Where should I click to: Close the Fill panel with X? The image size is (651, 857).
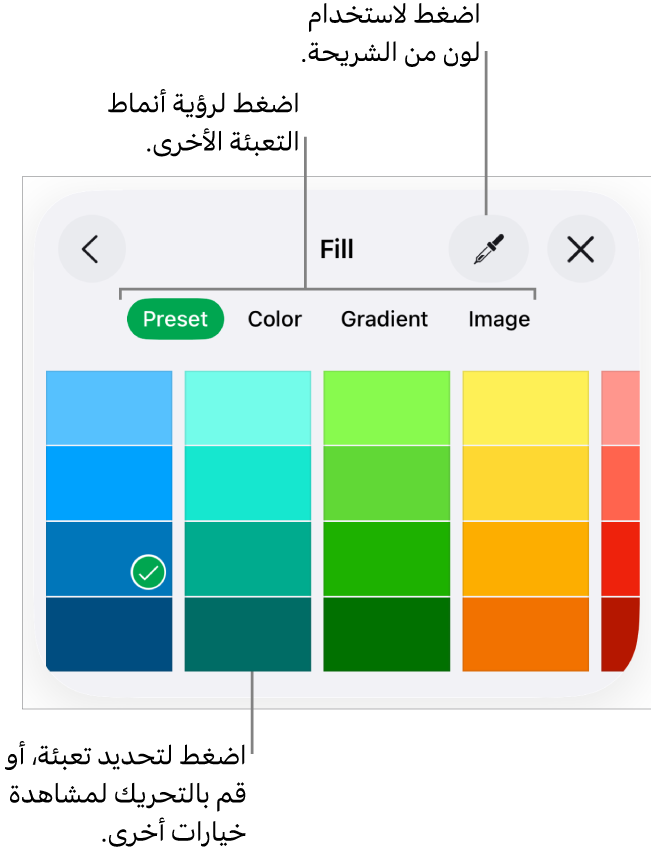click(x=580, y=249)
